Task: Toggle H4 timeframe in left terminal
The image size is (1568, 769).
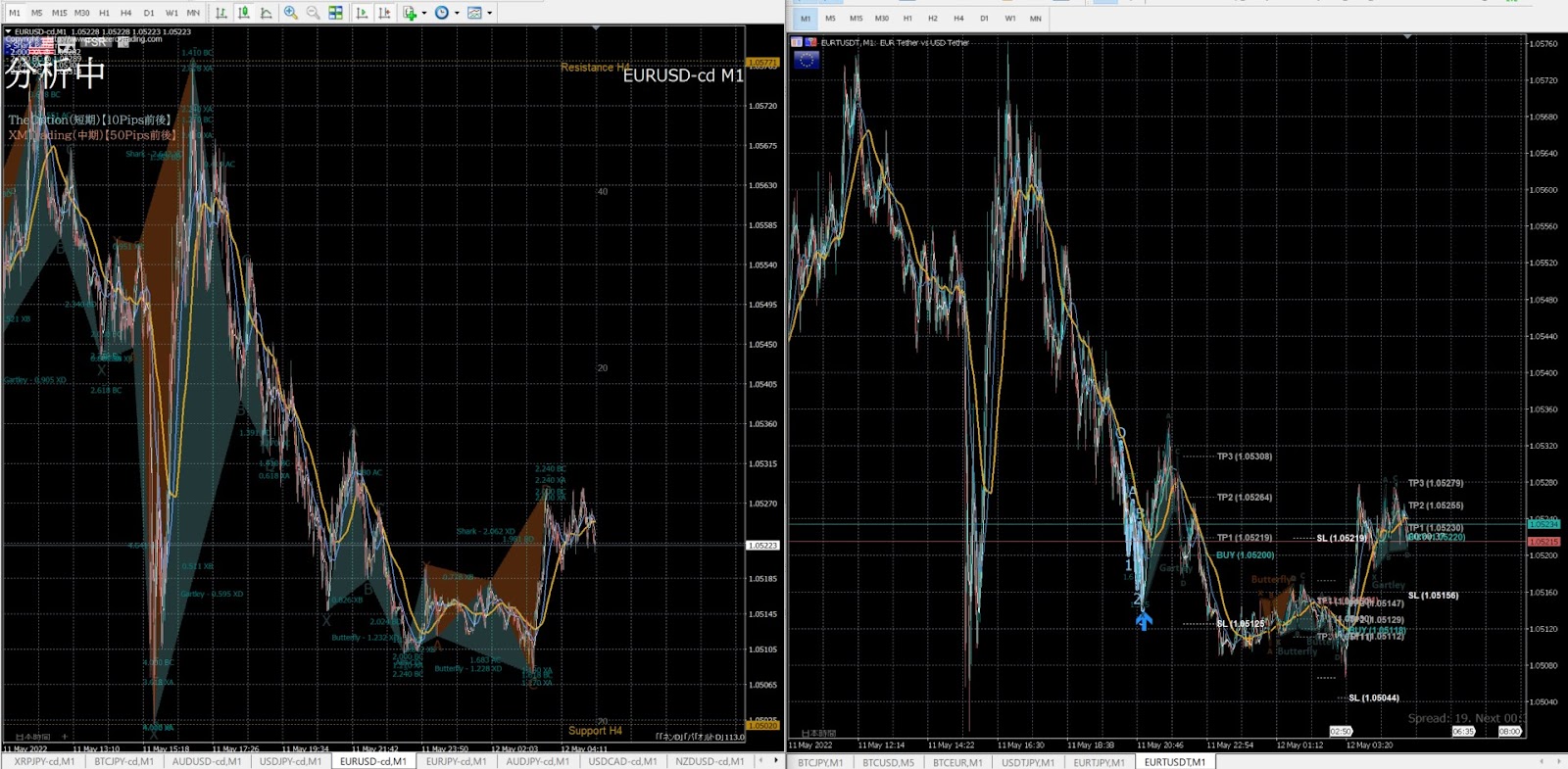Action: point(126,13)
